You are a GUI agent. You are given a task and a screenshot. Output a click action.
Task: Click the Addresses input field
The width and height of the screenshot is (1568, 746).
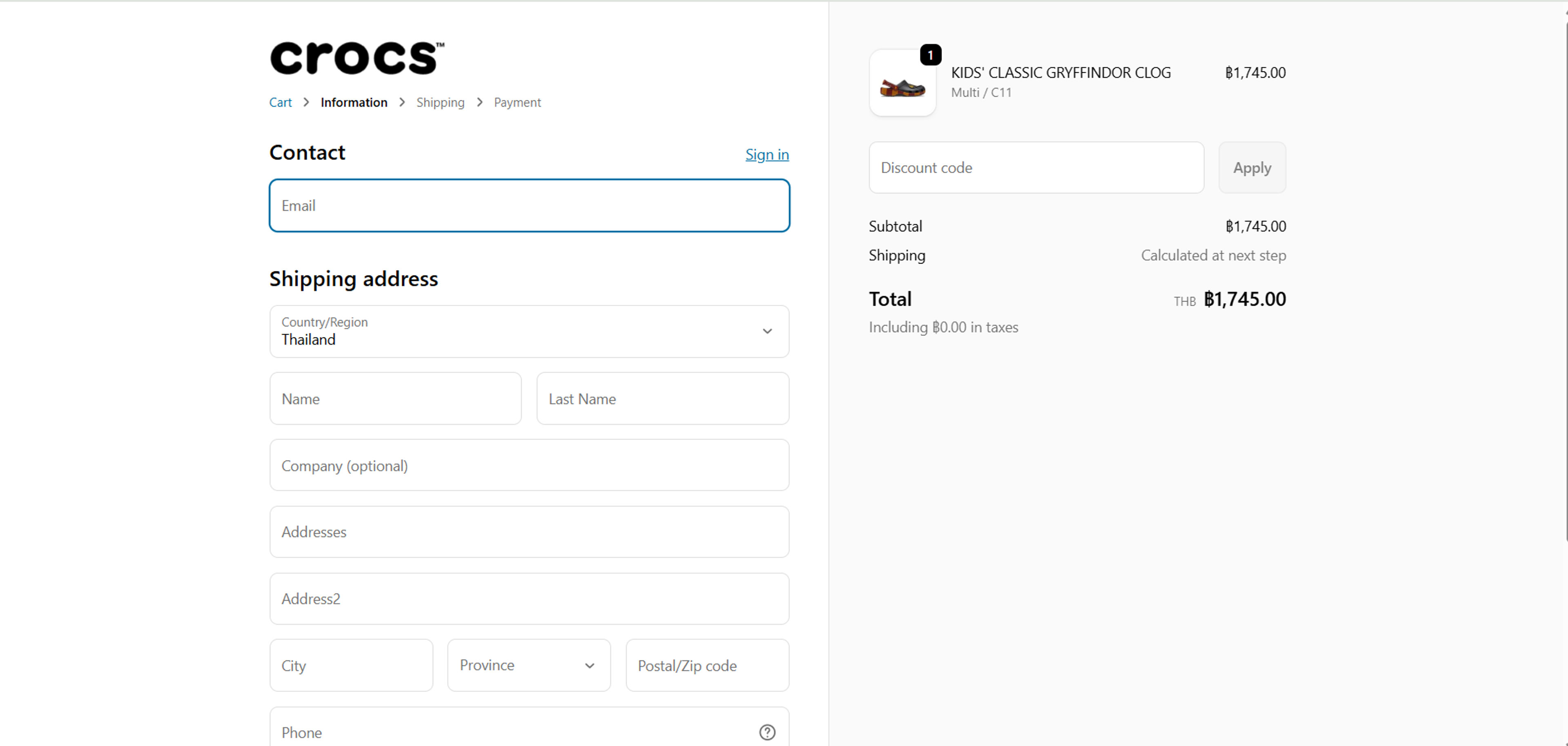529,532
